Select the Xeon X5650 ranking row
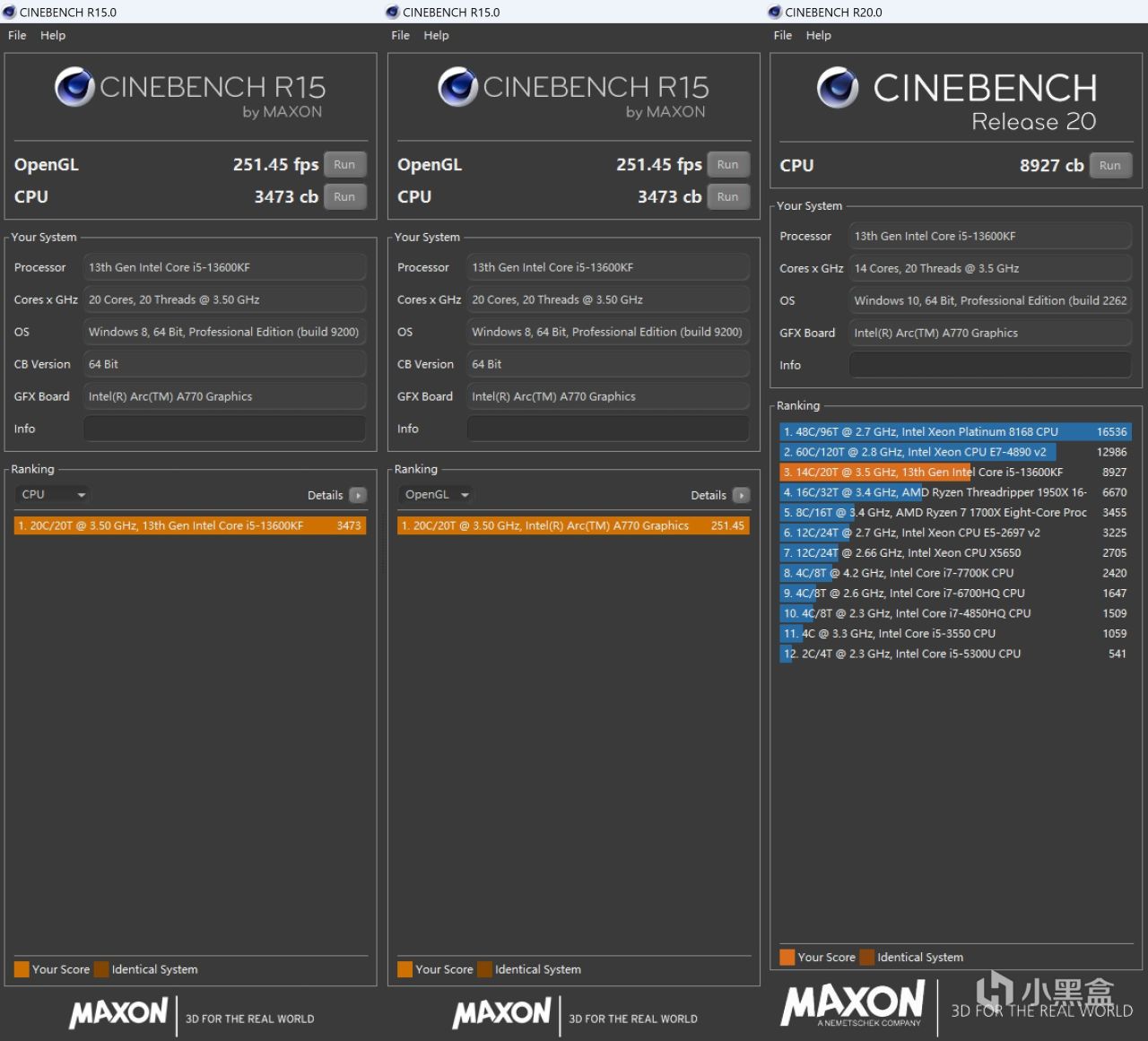This screenshot has height=1041, width=1148. click(x=955, y=553)
